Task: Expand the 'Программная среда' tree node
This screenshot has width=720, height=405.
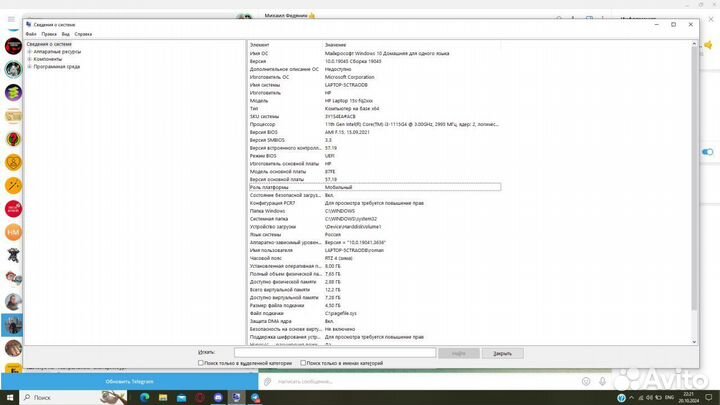Action: (x=29, y=67)
